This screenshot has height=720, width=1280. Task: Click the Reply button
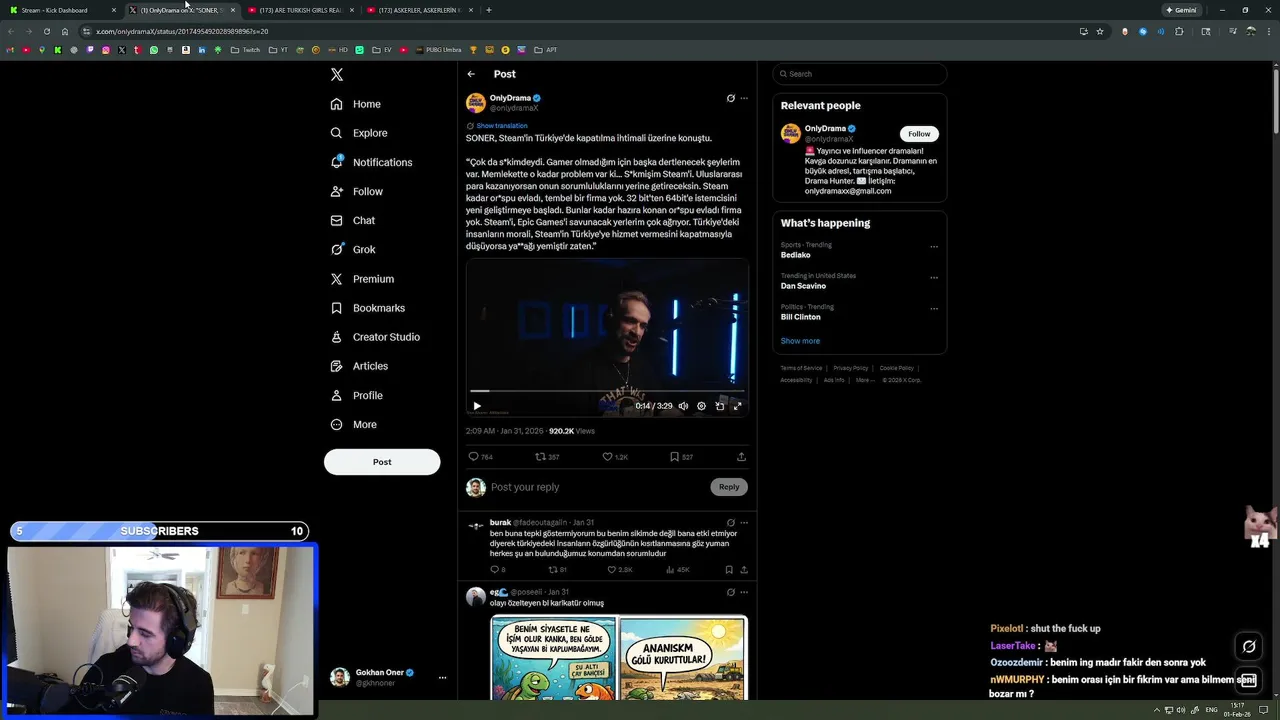(729, 487)
